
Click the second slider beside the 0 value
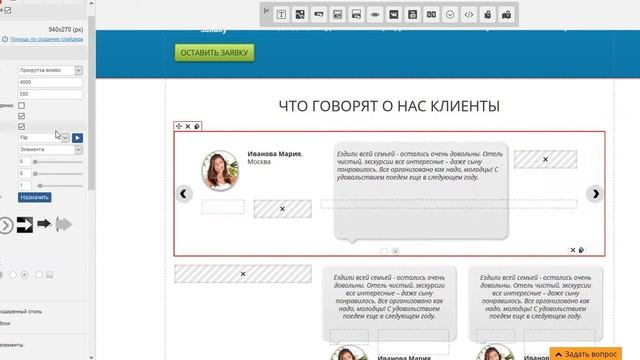pos(58,174)
